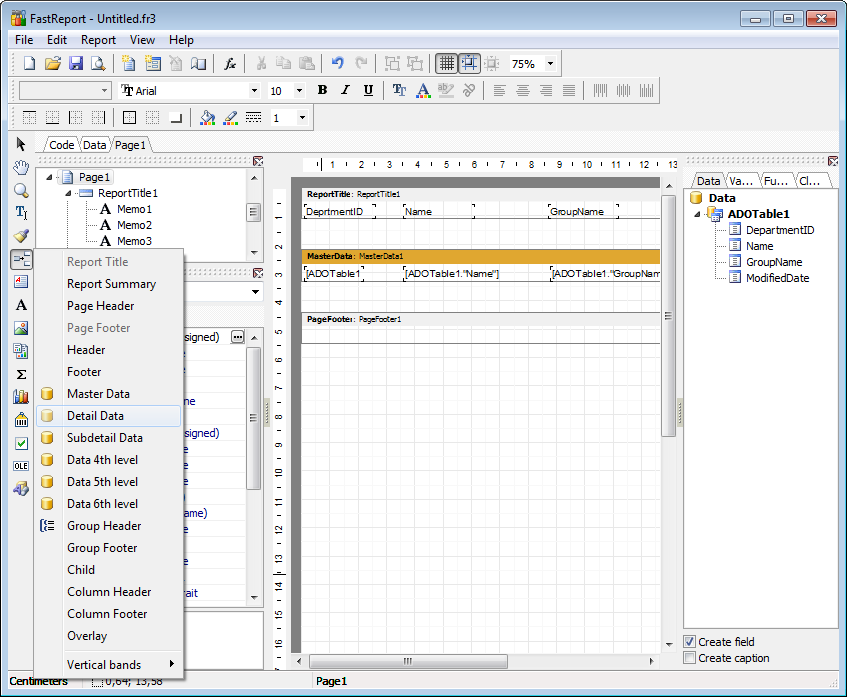Select the Hand tool
This screenshot has height=697, width=847.
pos(21,167)
